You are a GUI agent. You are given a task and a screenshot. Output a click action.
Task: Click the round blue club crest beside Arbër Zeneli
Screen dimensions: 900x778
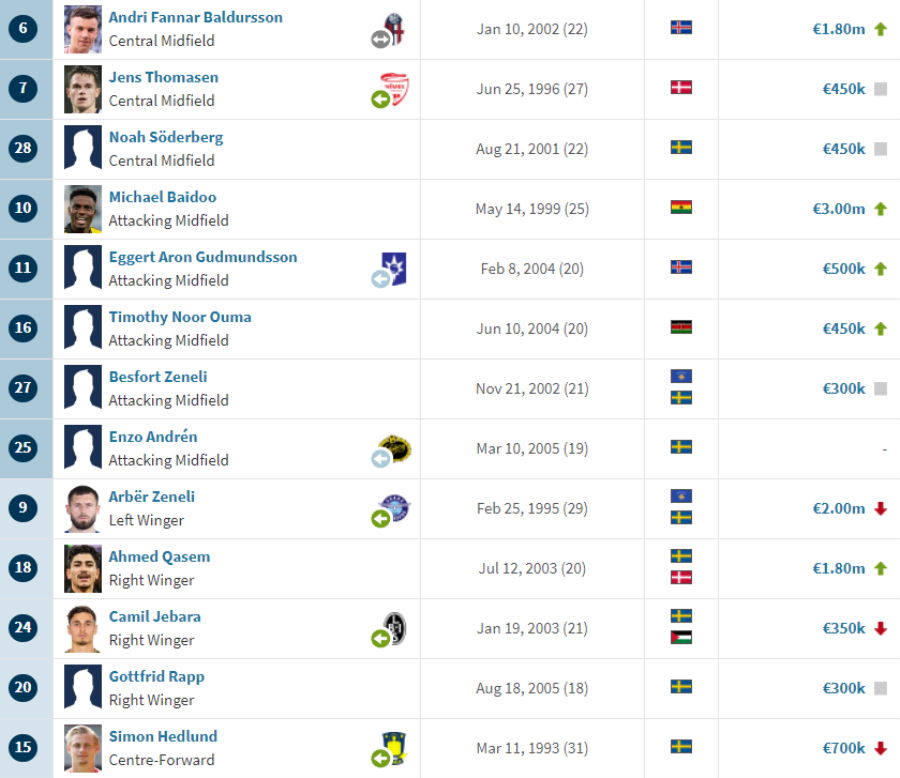[x=395, y=508]
